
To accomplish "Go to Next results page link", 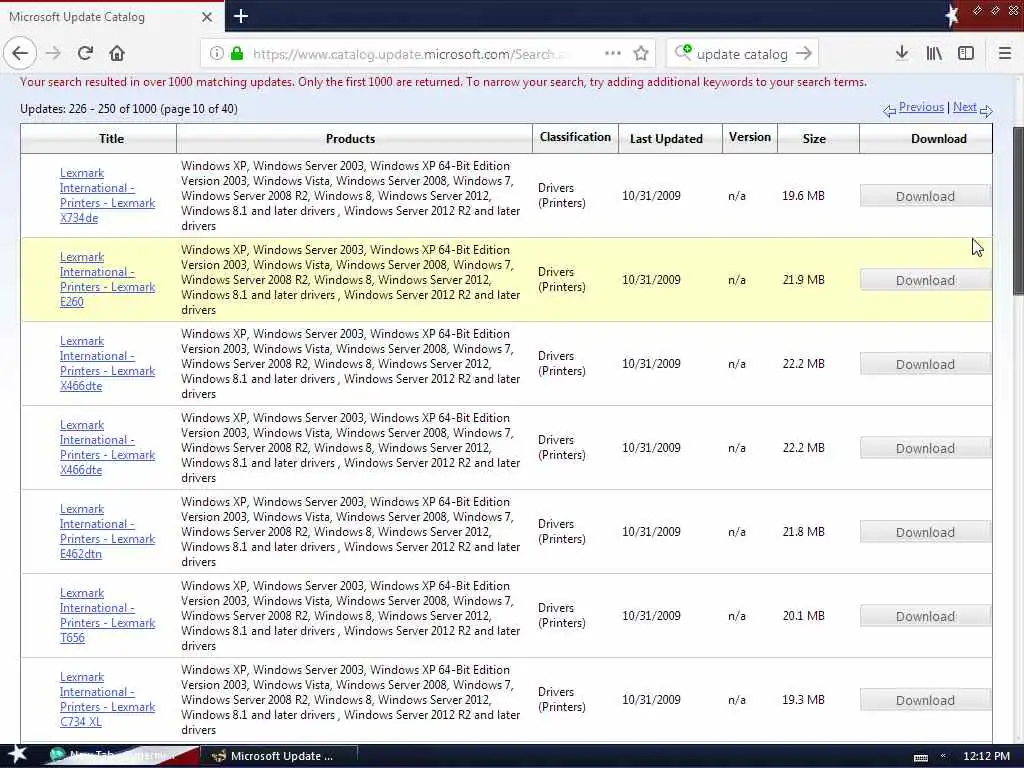I will coord(965,107).
